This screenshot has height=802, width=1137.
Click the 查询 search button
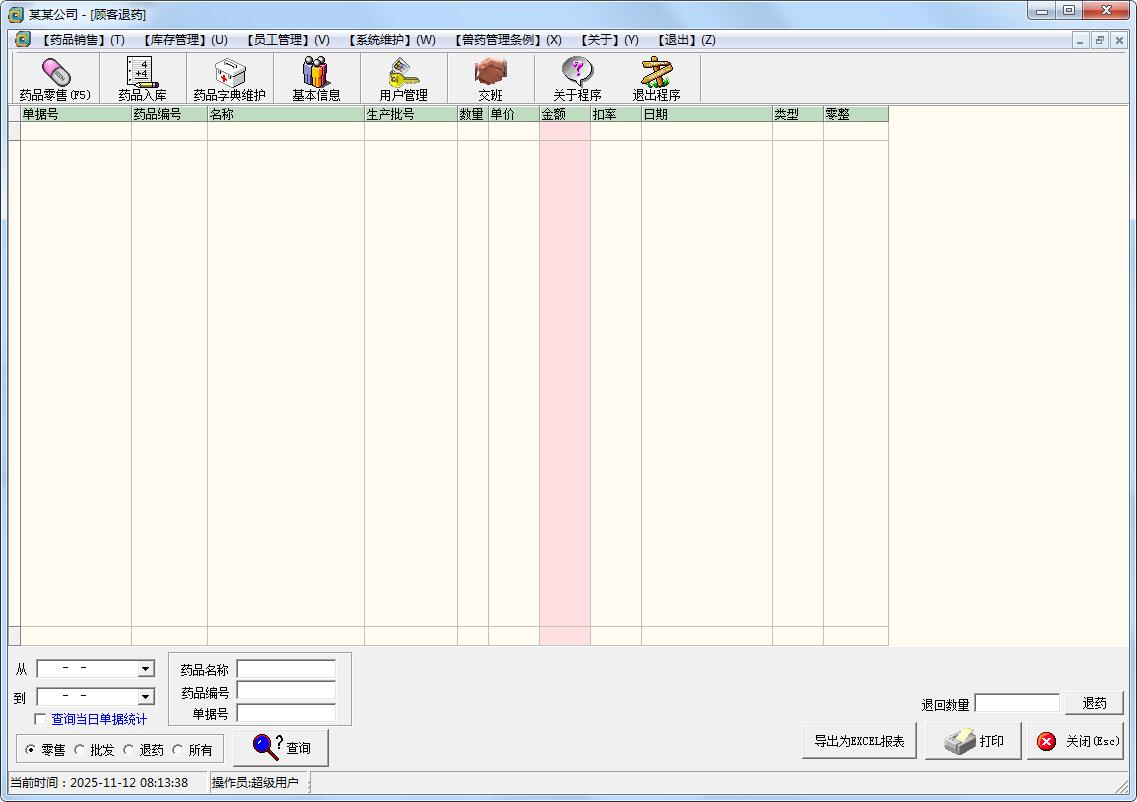pos(281,747)
